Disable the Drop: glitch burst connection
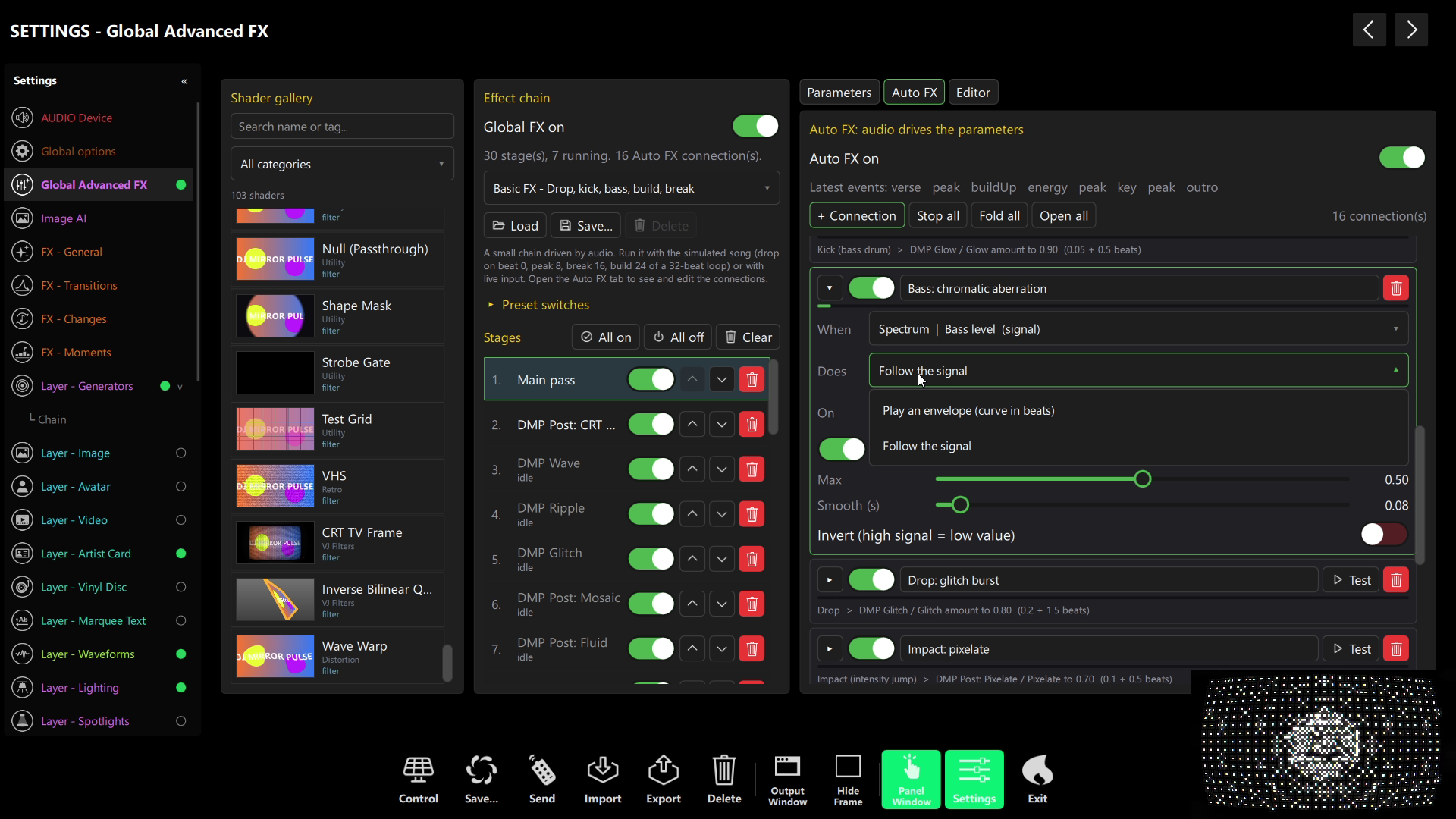 (x=871, y=580)
